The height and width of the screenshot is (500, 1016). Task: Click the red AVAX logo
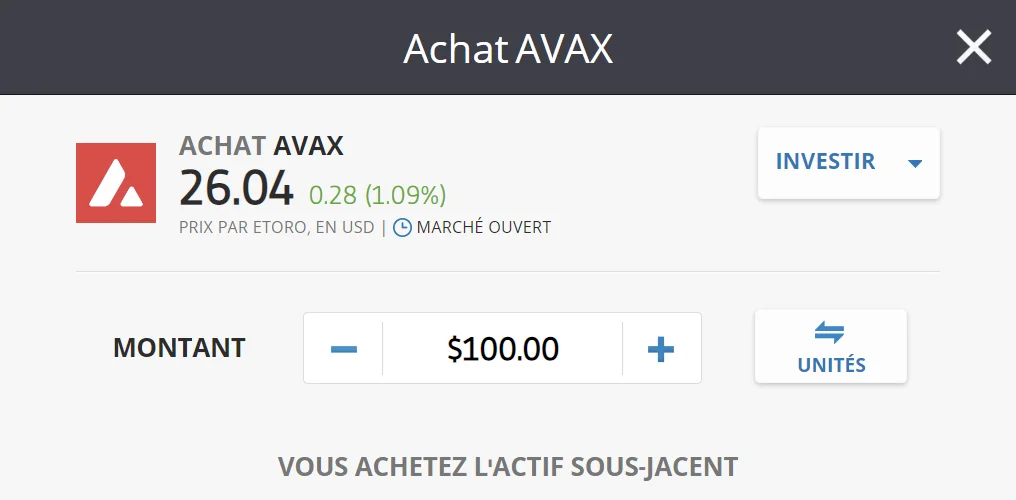click(x=116, y=183)
